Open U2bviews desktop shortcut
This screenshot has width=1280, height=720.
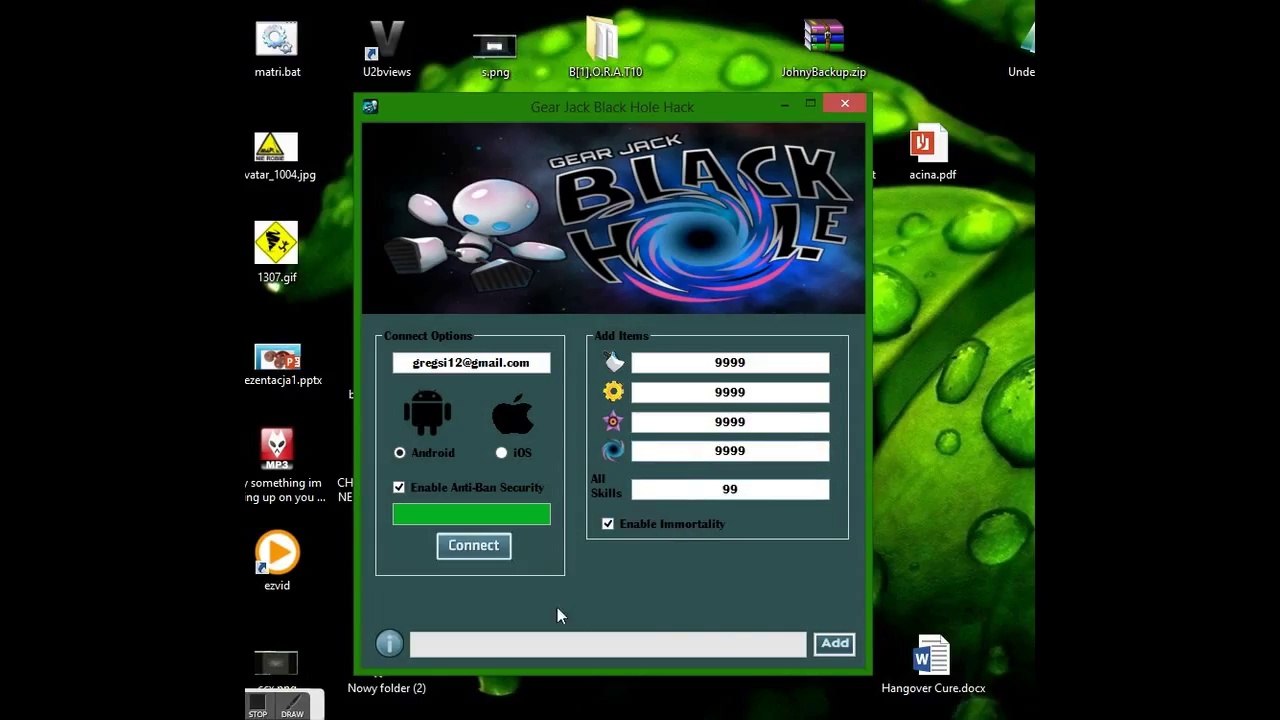coord(386,50)
